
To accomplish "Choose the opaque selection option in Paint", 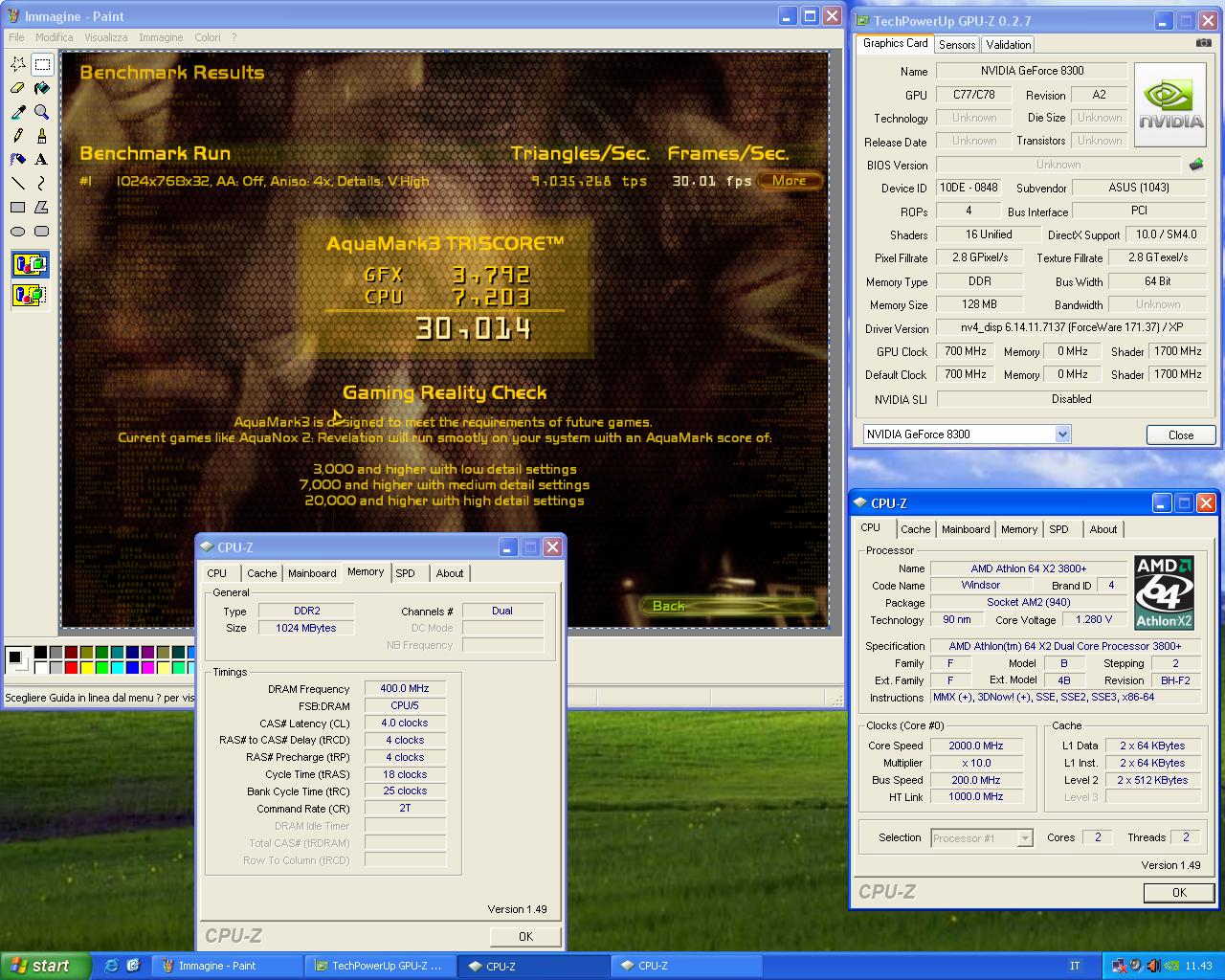I will [x=30, y=264].
